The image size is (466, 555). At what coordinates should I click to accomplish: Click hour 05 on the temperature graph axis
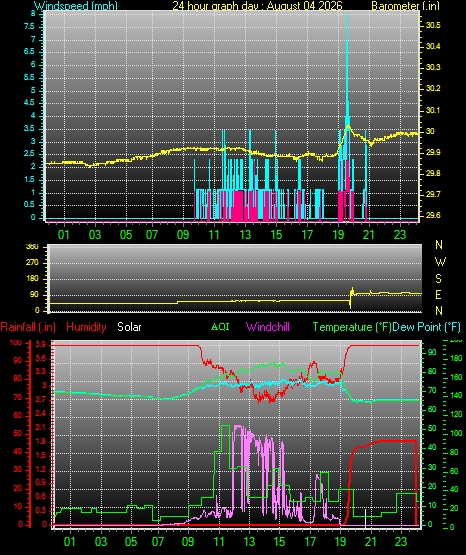coord(131,542)
